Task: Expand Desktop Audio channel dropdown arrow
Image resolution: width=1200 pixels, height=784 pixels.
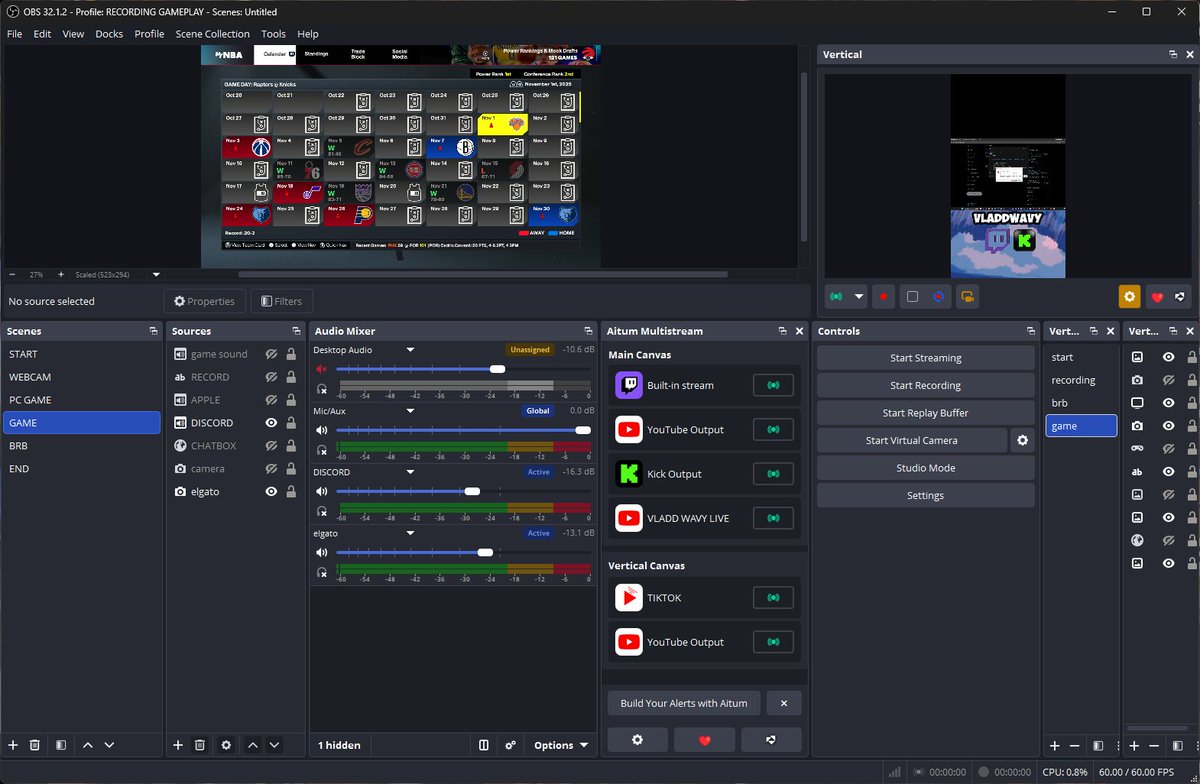Action: pos(410,350)
